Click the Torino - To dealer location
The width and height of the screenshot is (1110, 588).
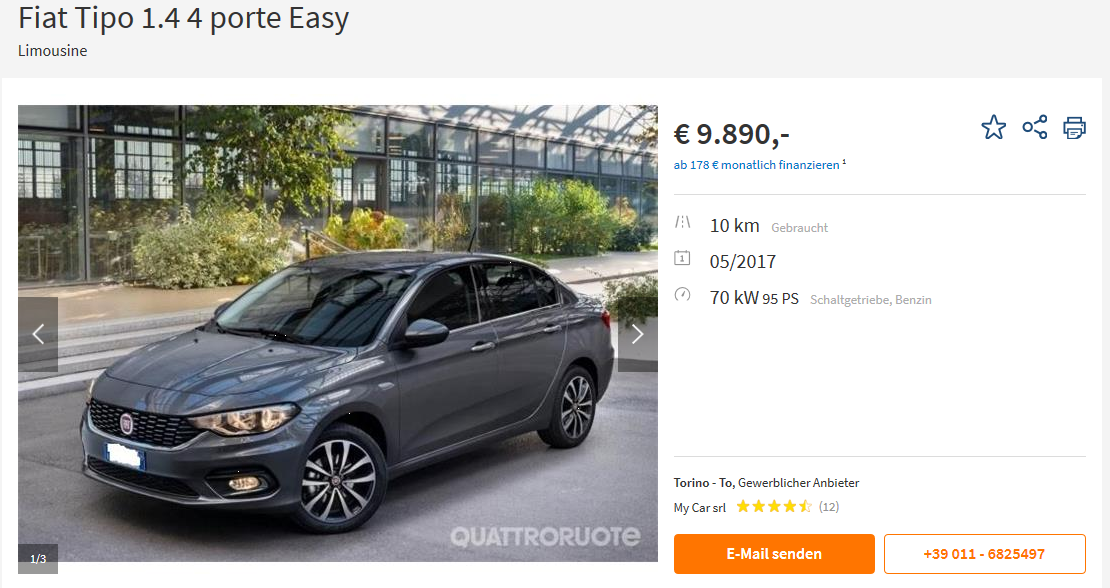click(x=703, y=483)
